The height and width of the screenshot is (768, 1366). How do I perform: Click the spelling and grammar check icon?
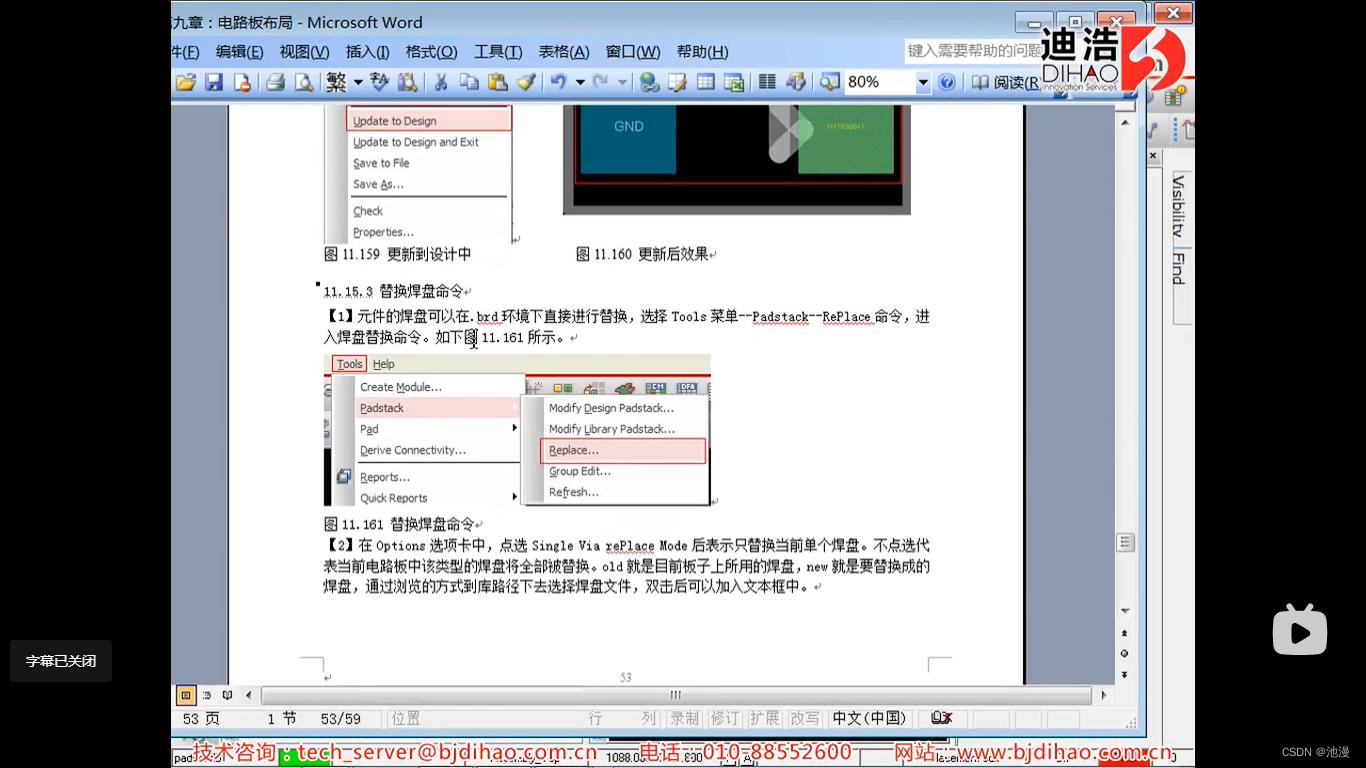(x=380, y=82)
